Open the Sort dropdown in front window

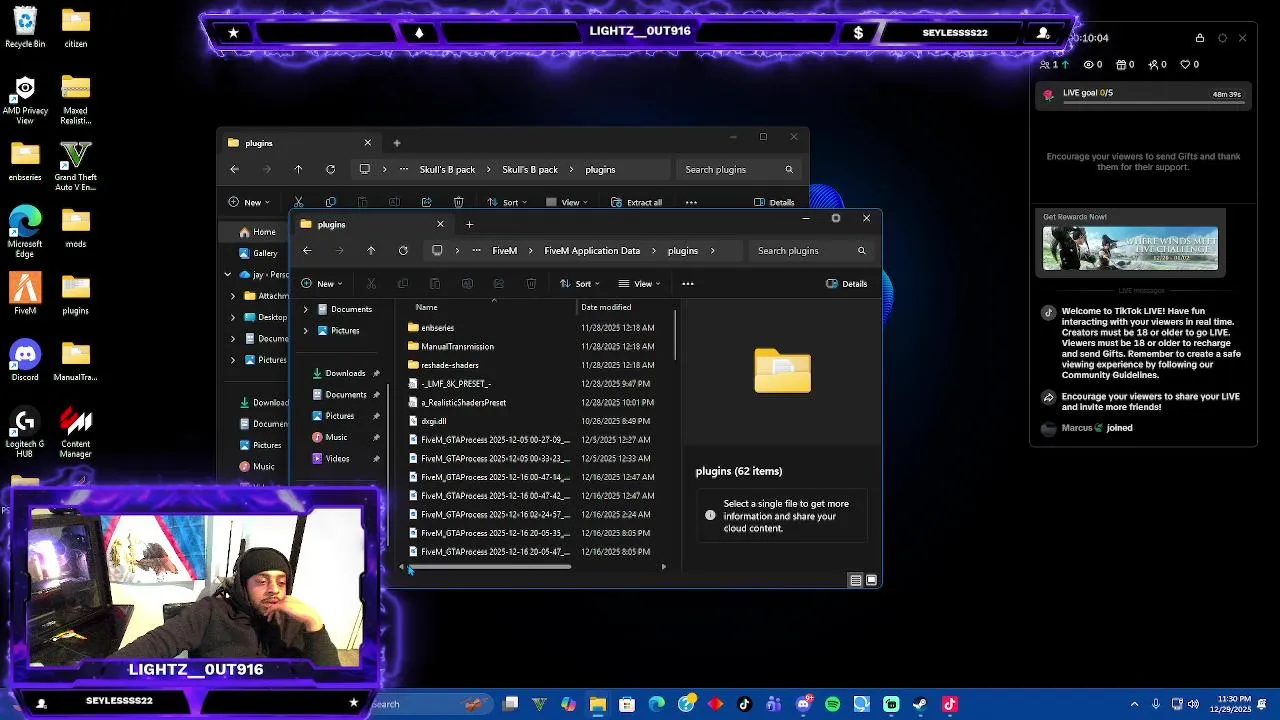point(579,284)
